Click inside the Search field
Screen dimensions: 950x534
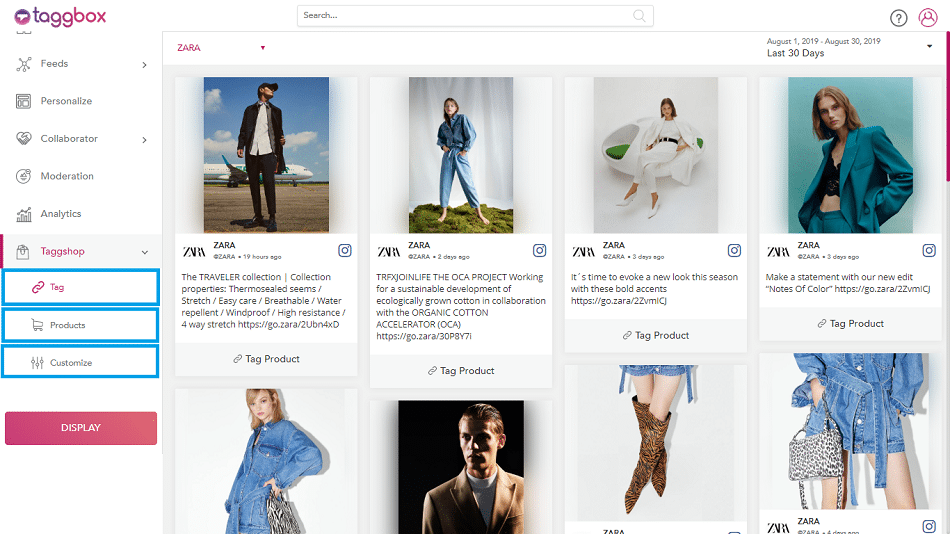(465, 16)
